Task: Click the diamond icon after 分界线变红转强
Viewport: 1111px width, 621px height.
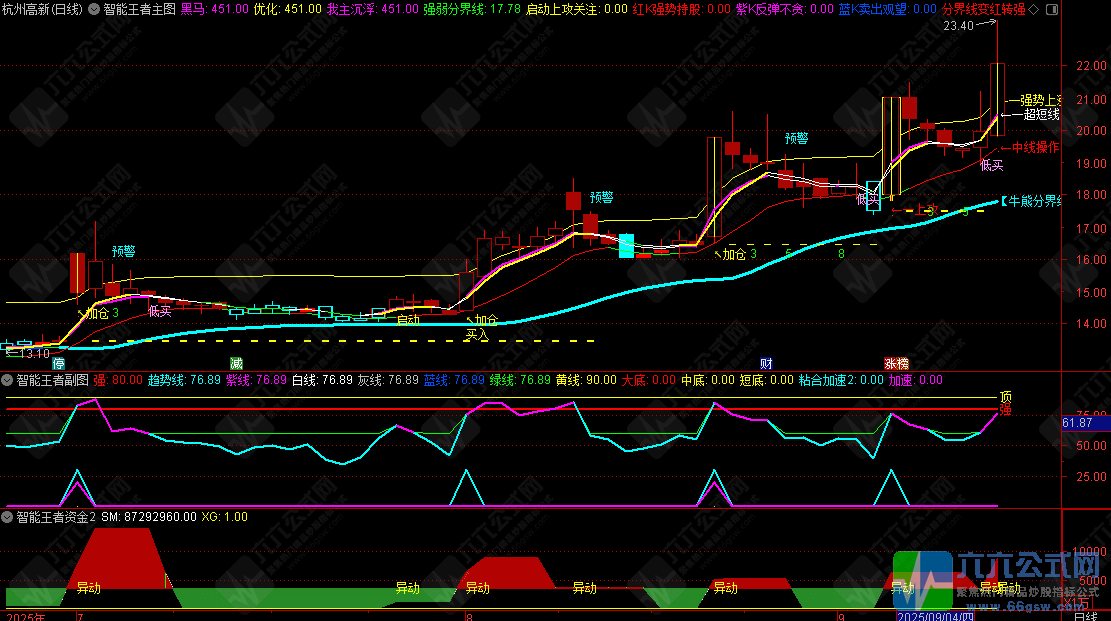Action: pyautogui.click(x=1033, y=9)
